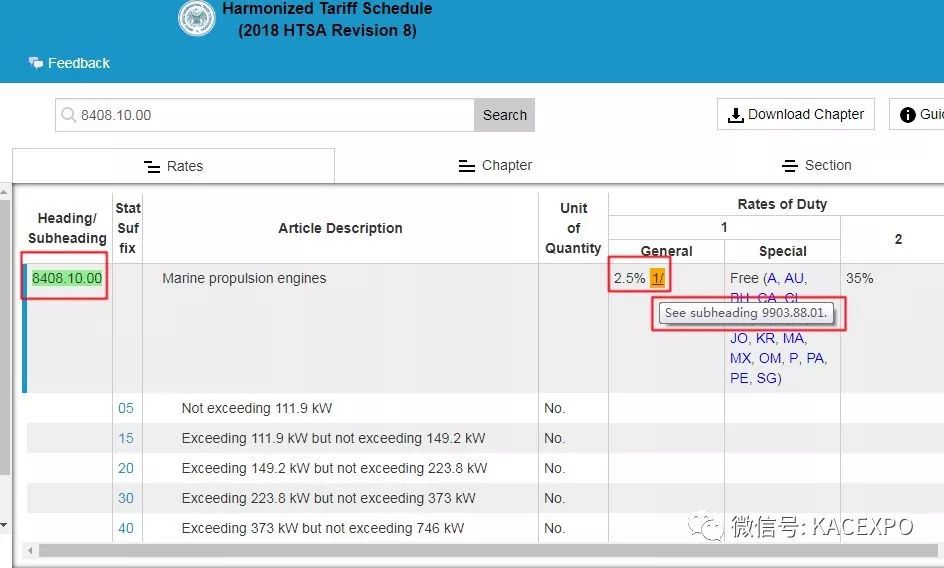Click the speech bubble Feedback icon
Screen dimensions: 944x568
(36, 63)
